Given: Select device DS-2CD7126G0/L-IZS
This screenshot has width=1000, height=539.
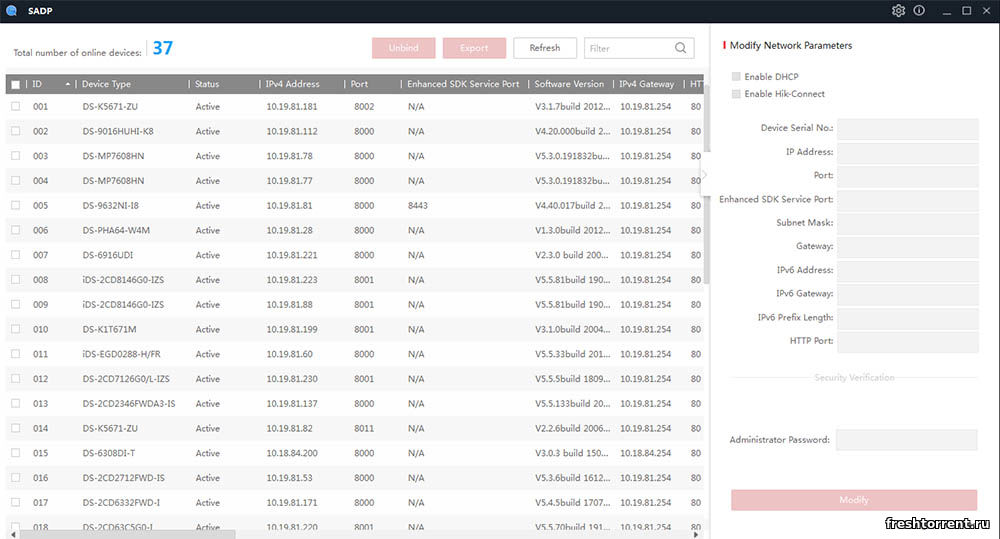Looking at the screenshot, I should tap(126, 379).
